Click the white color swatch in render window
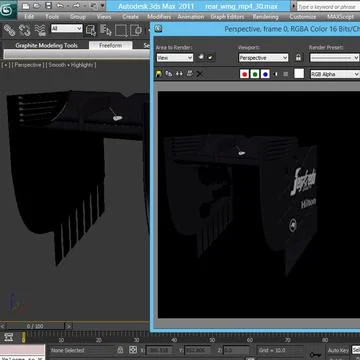This screenshot has height=360, width=360. pyautogui.click(x=299, y=74)
